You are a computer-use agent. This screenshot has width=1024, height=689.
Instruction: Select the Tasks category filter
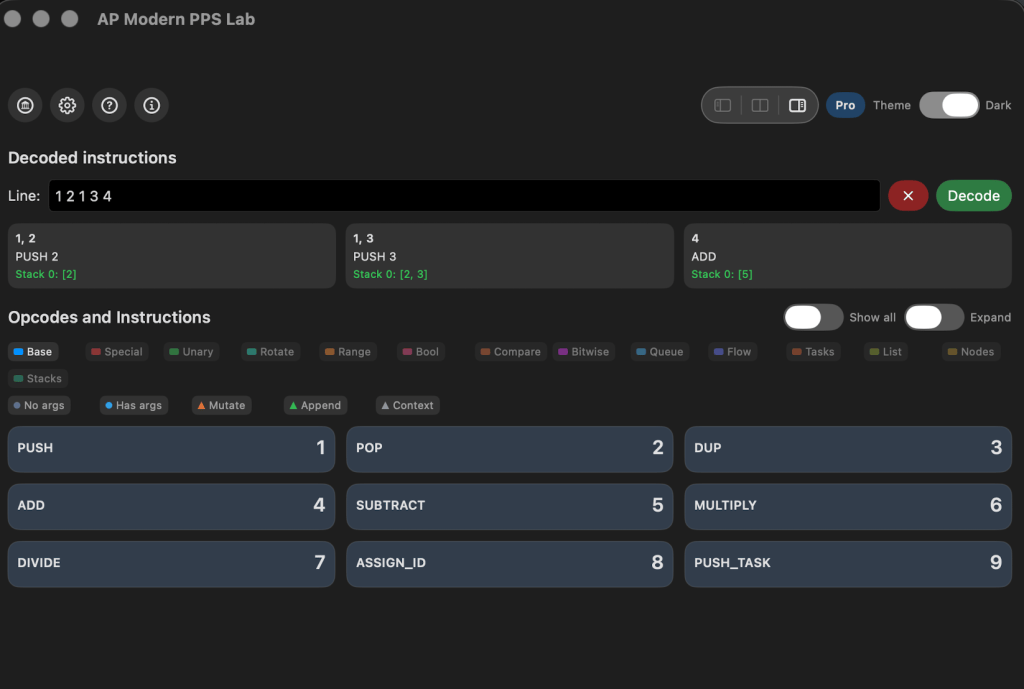click(x=813, y=351)
